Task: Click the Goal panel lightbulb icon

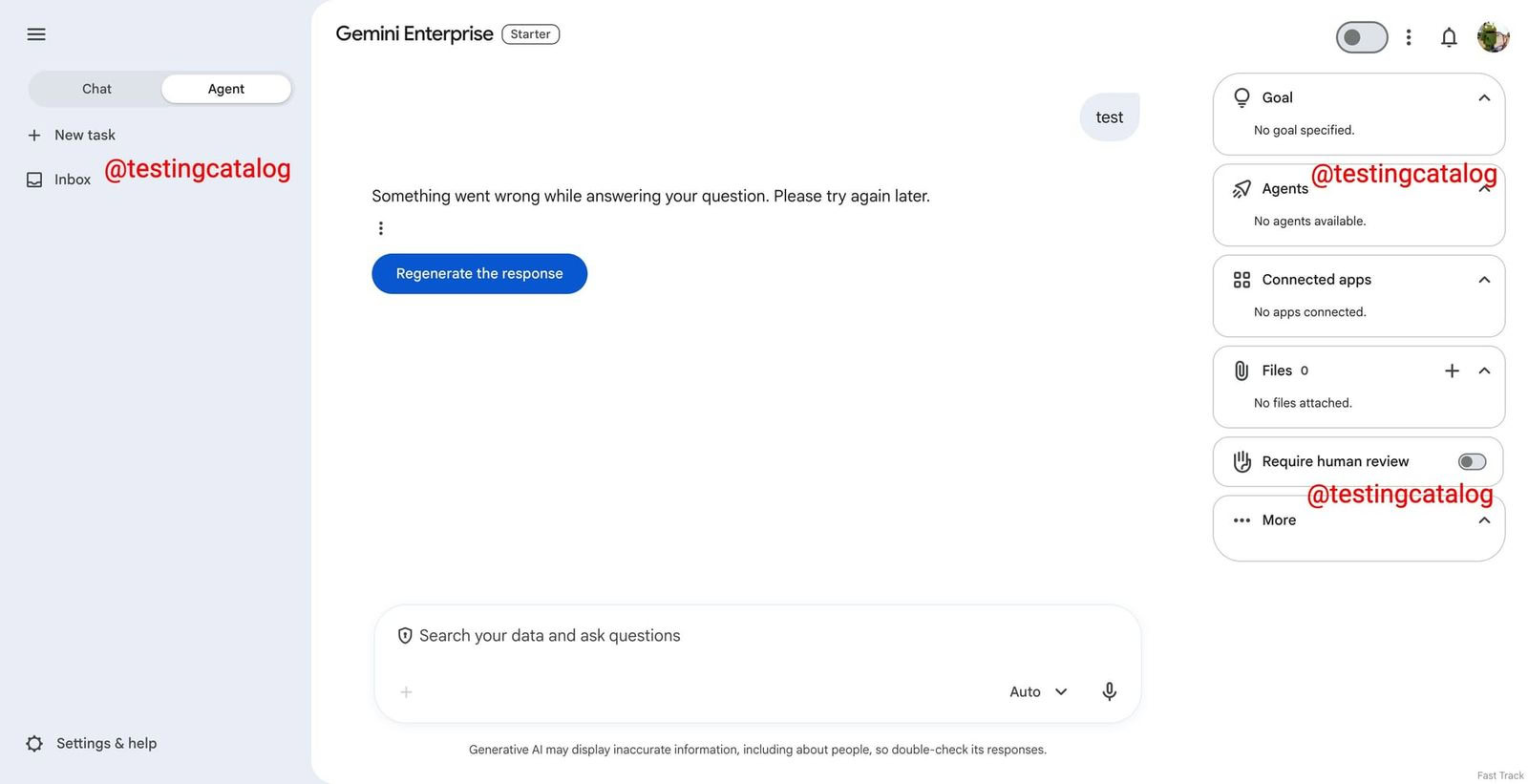Action: point(1241,97)
